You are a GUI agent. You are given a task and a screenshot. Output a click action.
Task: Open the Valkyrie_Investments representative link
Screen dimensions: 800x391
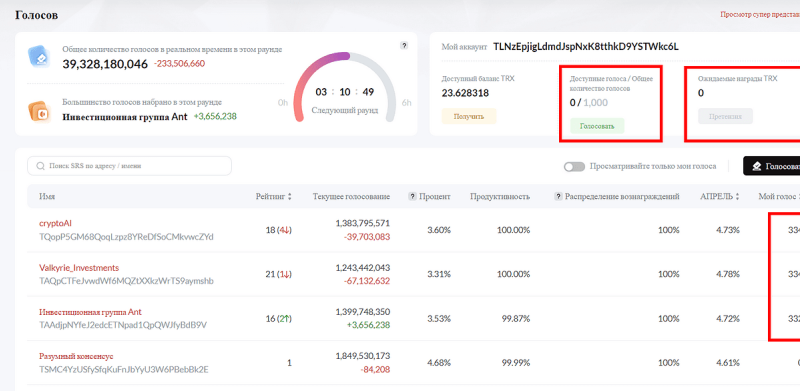pos(79,267)
